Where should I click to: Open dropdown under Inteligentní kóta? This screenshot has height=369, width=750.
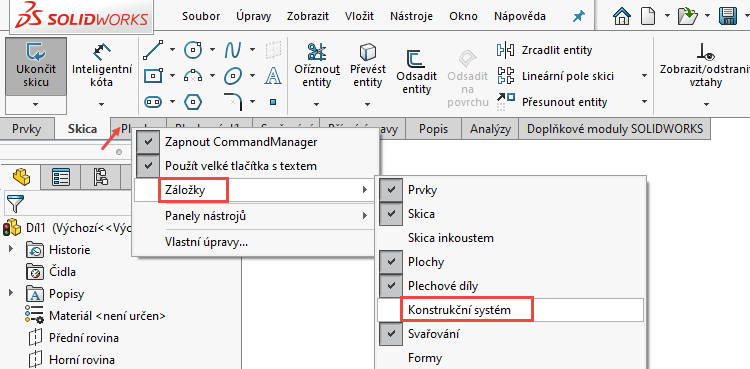[x=101, y=103]
